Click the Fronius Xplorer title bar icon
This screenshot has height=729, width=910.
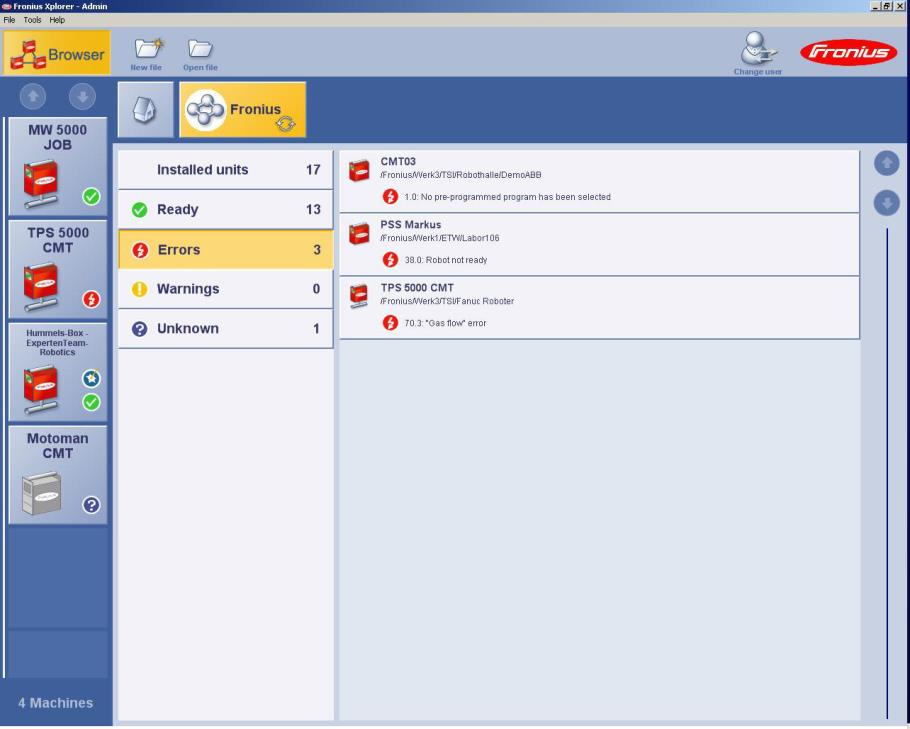(x=6, y=6)
